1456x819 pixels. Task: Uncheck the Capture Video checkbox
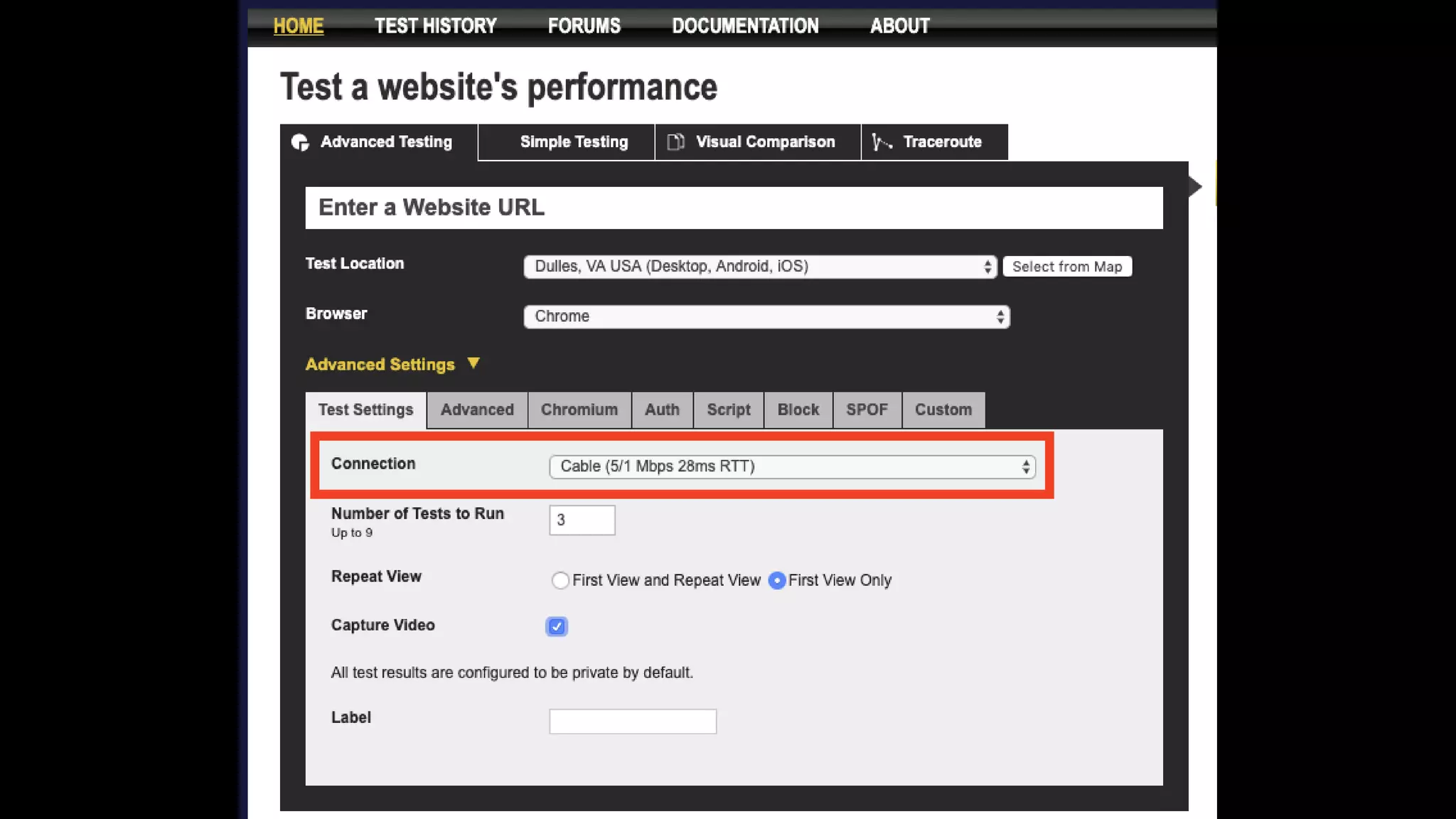pos(557,626)
